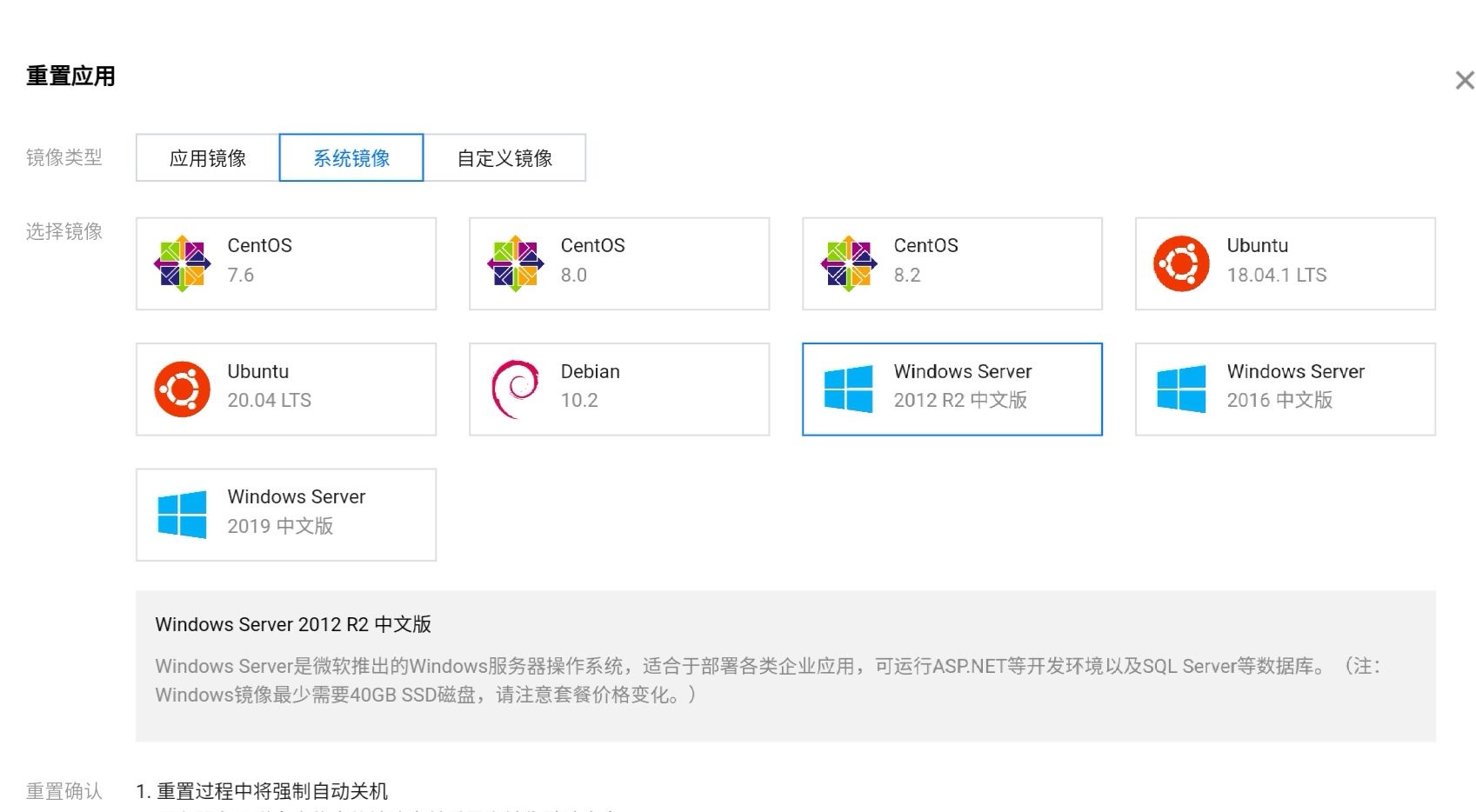Choose the Debian 10.2 image card

point(618,388)
